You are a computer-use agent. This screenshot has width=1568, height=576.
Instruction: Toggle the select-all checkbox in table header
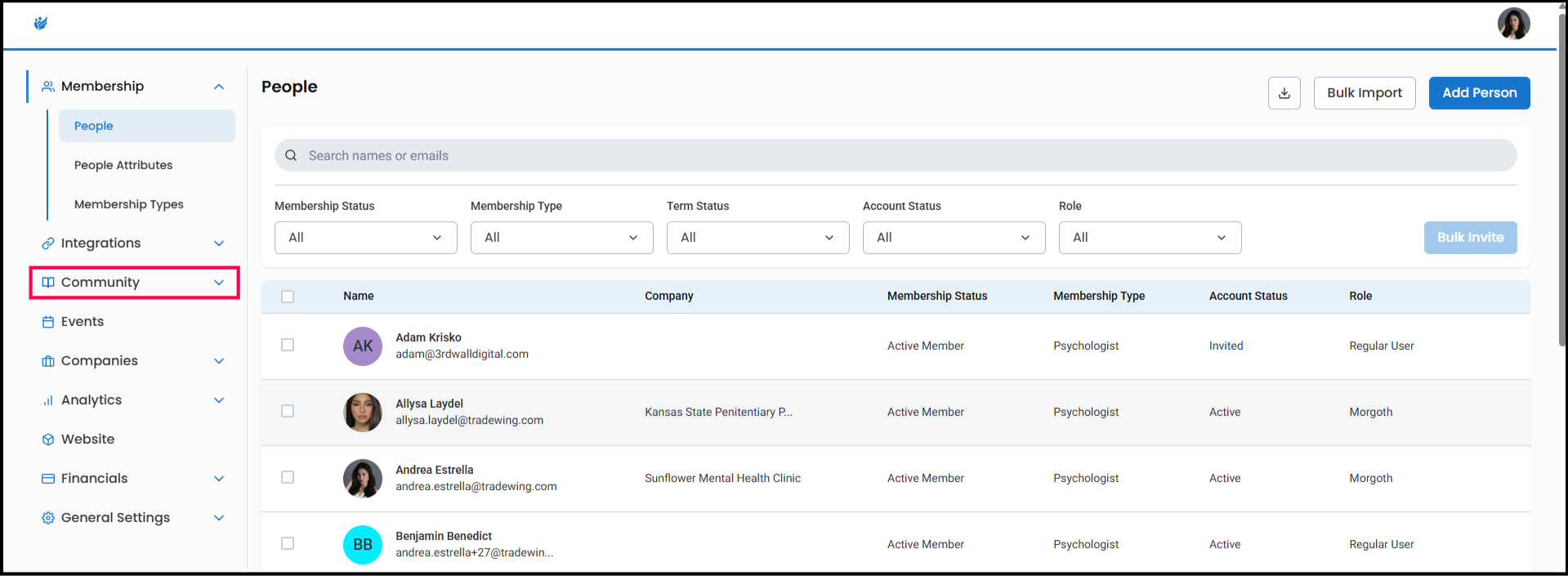click(288, 297)
